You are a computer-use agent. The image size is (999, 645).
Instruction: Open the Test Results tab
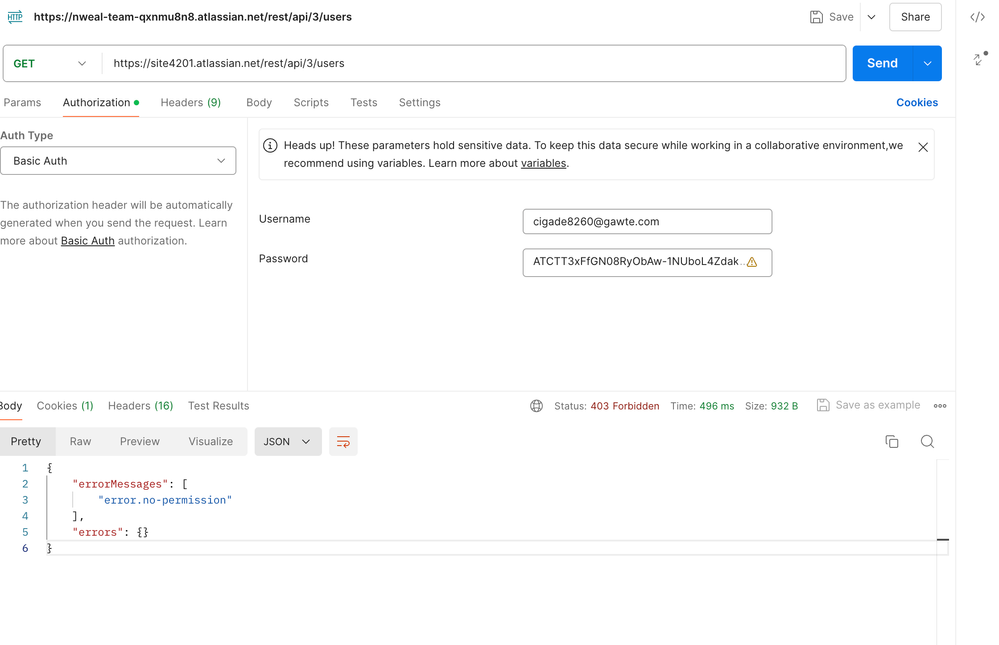[219, 406]
